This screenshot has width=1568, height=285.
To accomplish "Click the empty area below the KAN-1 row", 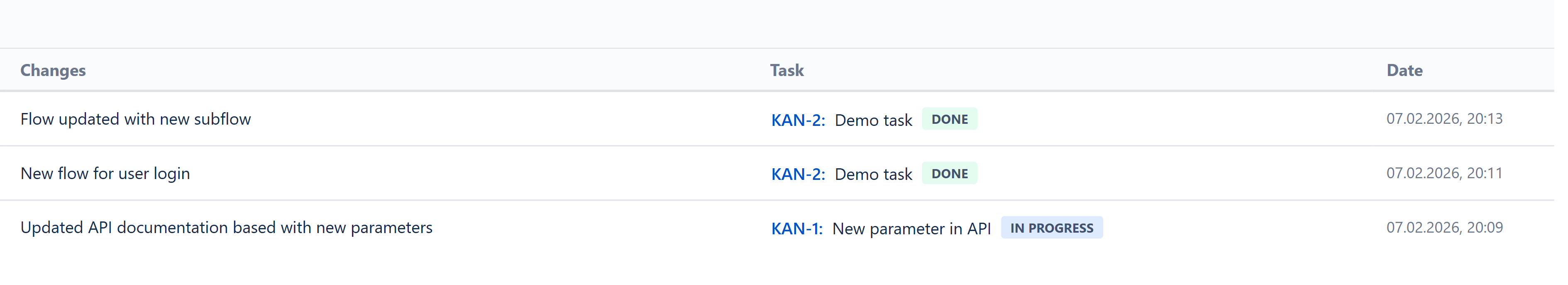I will tap(784, 268).
